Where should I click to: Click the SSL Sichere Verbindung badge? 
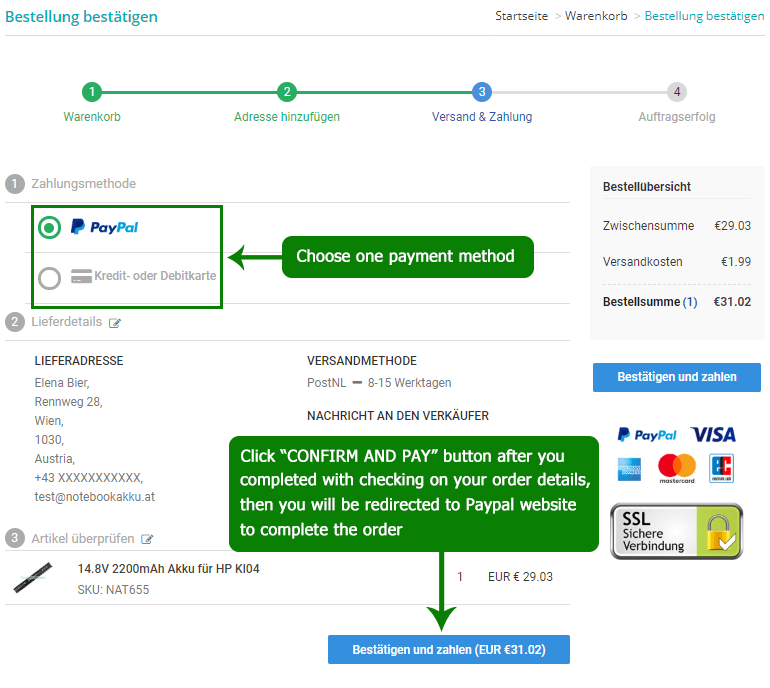[676, 531]
